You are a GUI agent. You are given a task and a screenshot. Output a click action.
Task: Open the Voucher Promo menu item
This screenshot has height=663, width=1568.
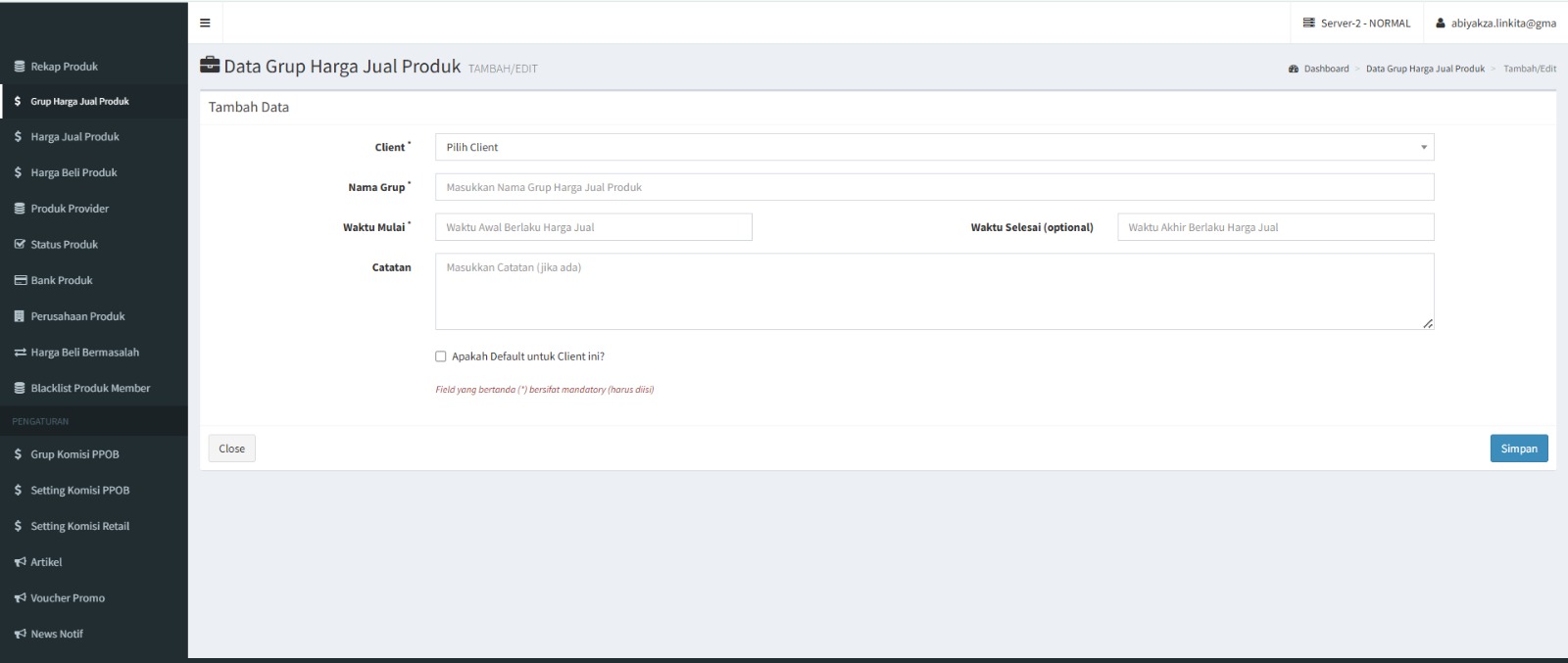(x=67, y=598)
